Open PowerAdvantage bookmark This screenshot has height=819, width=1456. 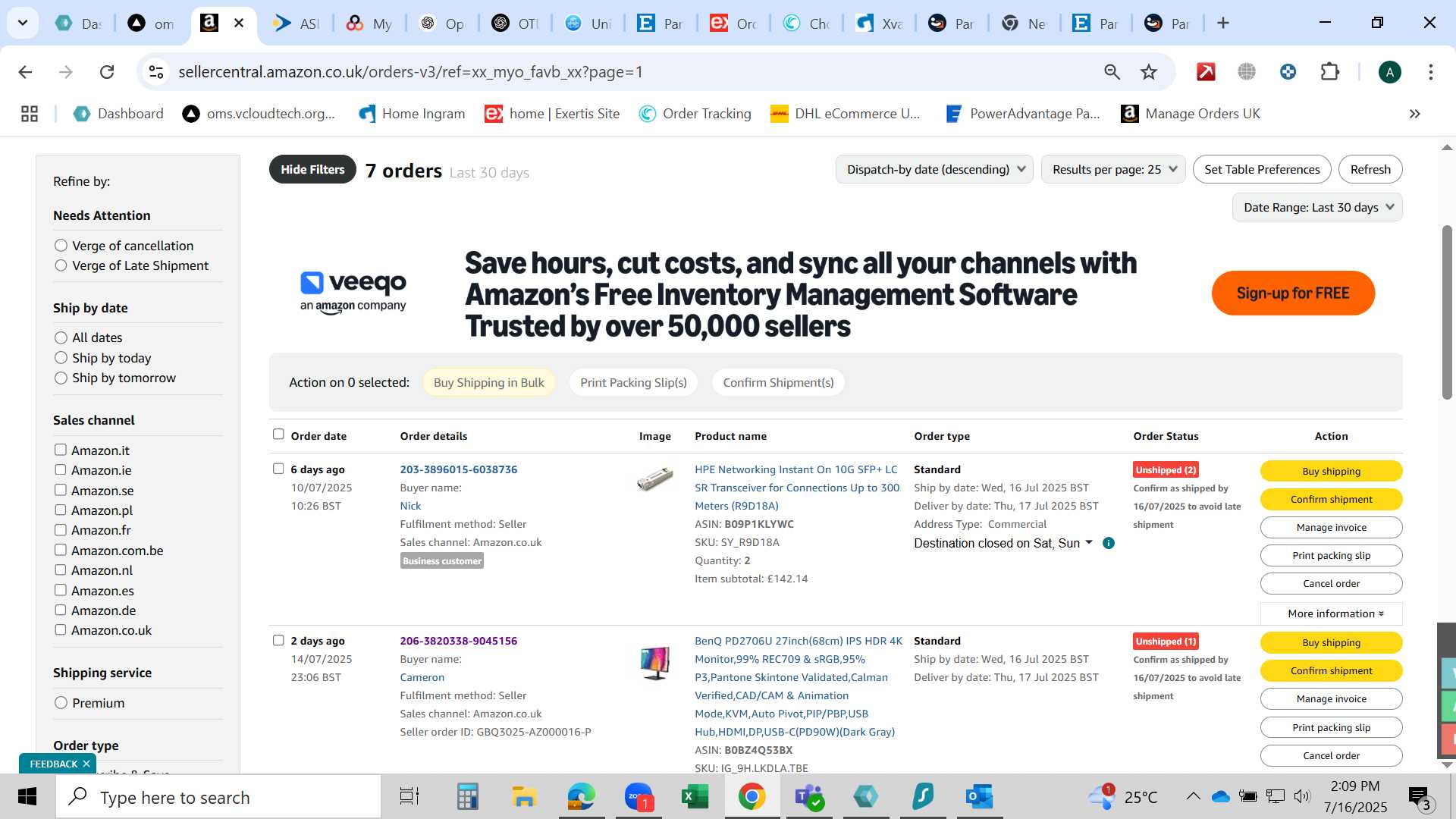point(1023,114)
